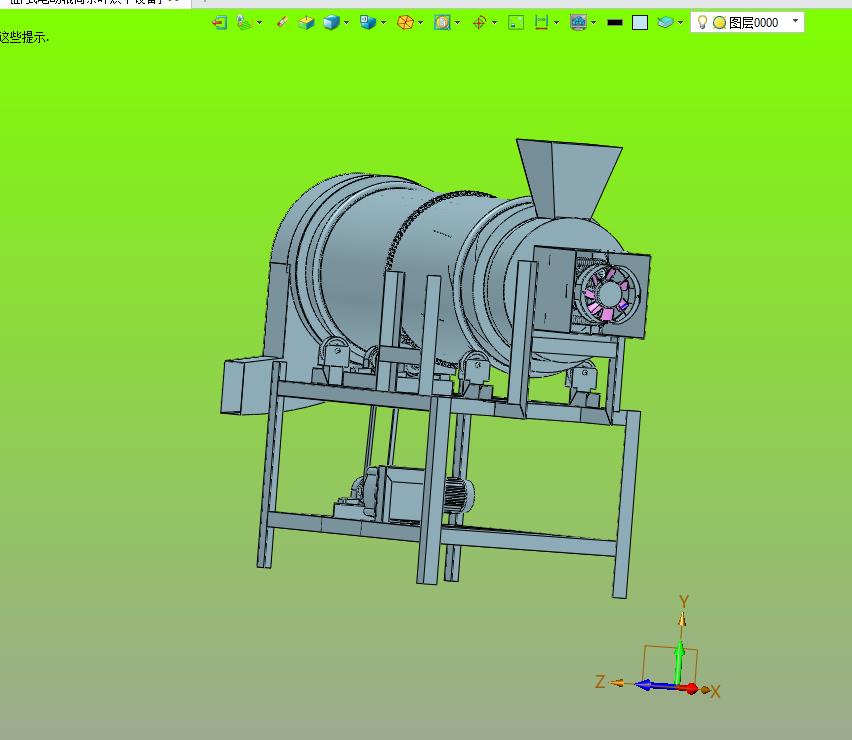The width and height of the screenshot is (852, 740).
Task: Click the exit/return arrow icon in toolbar
Action: click(x=220, y=22)
